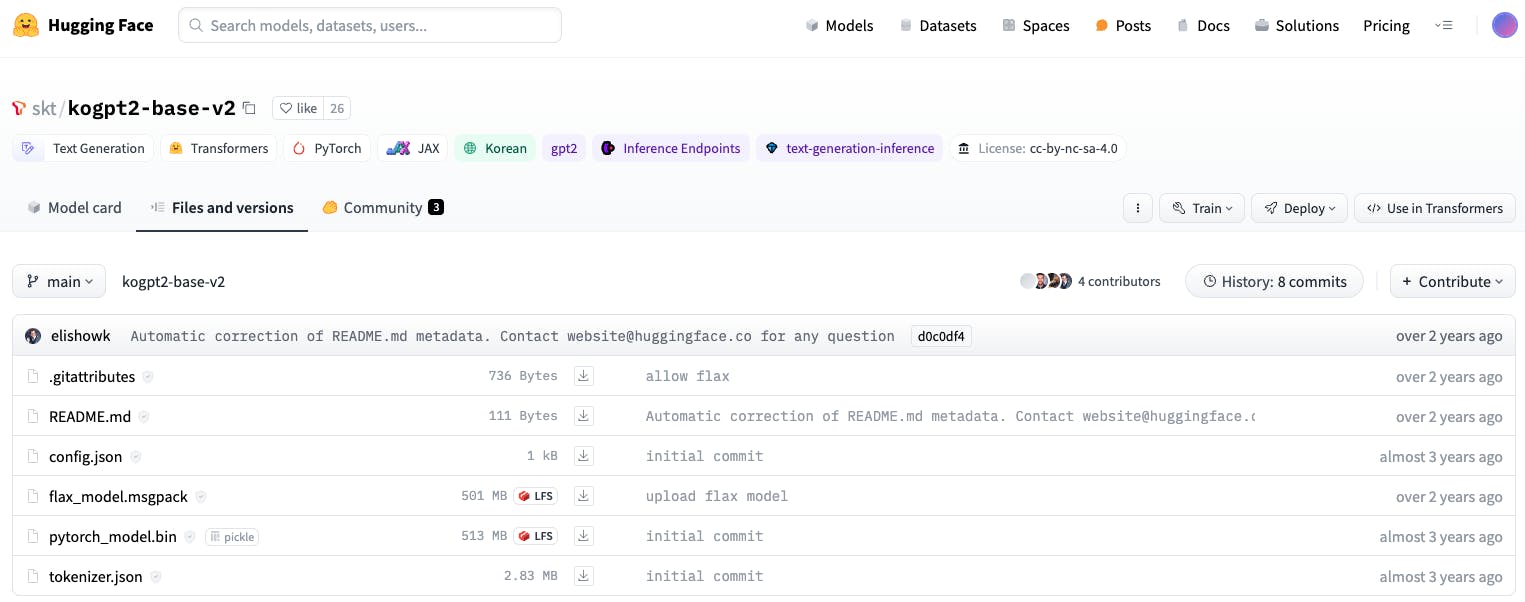Click the JAX tag
Viewport: 1525px width, 602px height.
(x=413, y=148)
